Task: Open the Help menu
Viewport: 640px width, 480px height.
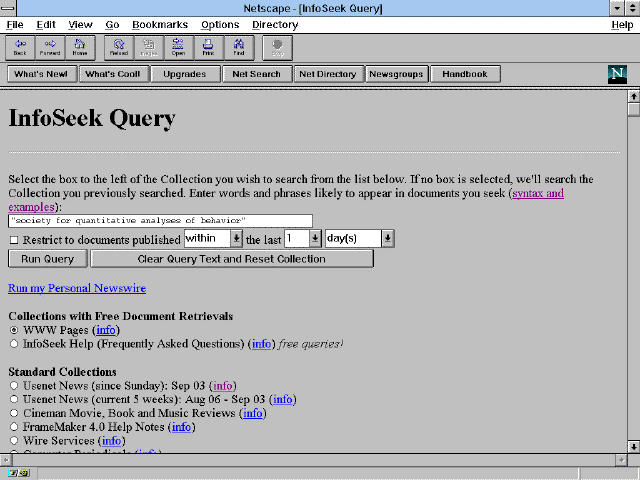Action: [x=622, y=25]
